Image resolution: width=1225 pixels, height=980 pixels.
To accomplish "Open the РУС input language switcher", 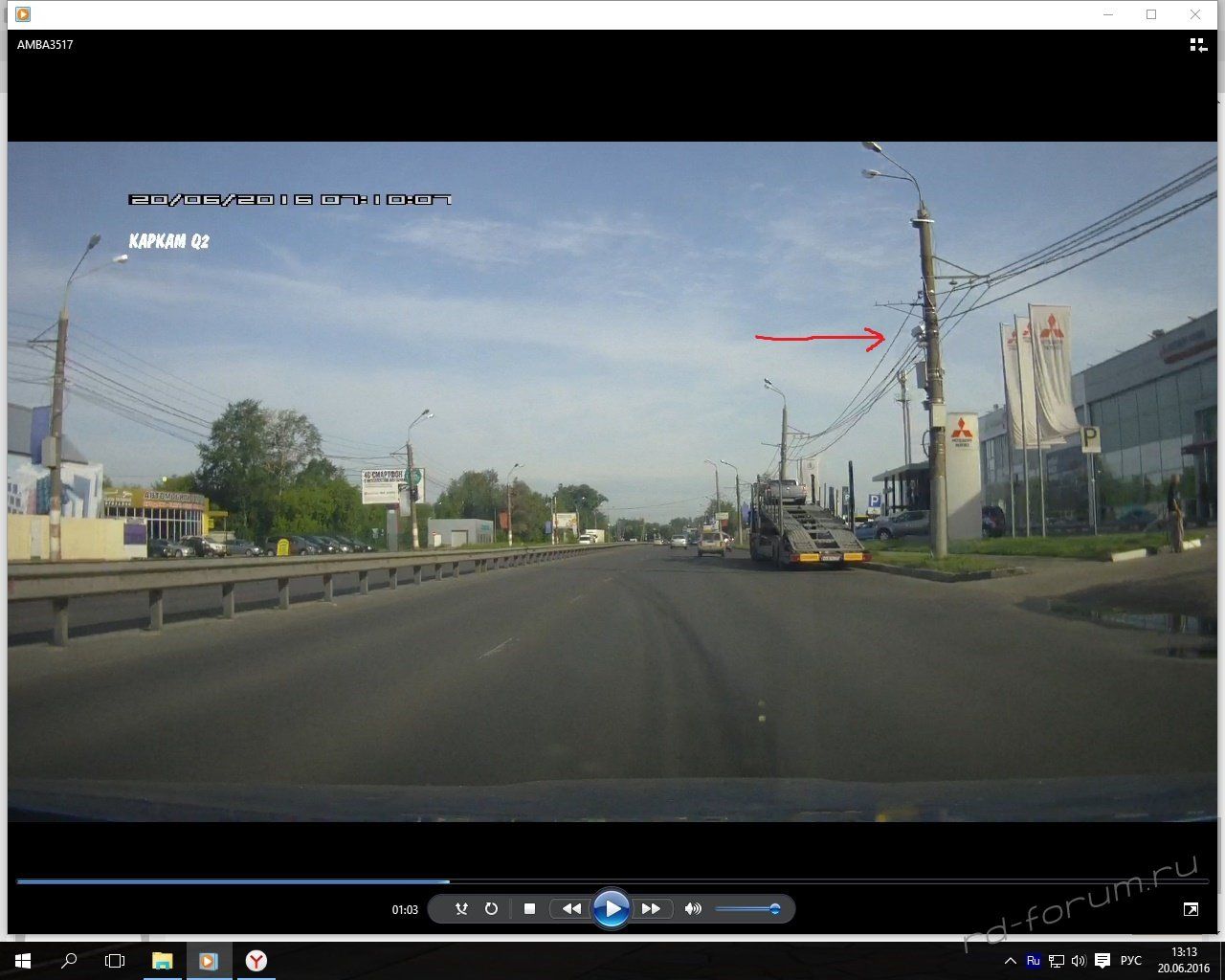I will (1130, 961).
